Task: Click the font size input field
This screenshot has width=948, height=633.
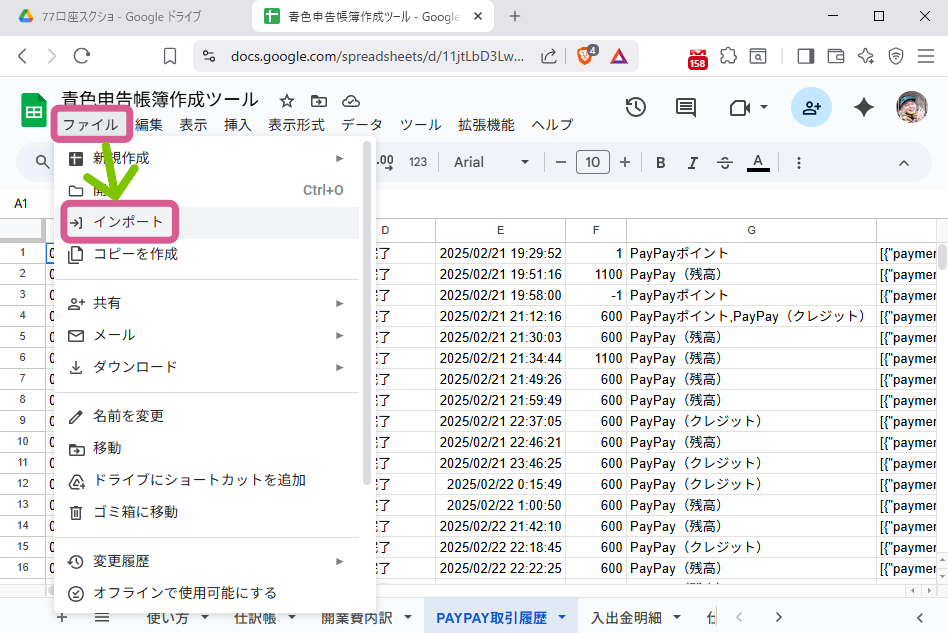Action: 593,162
